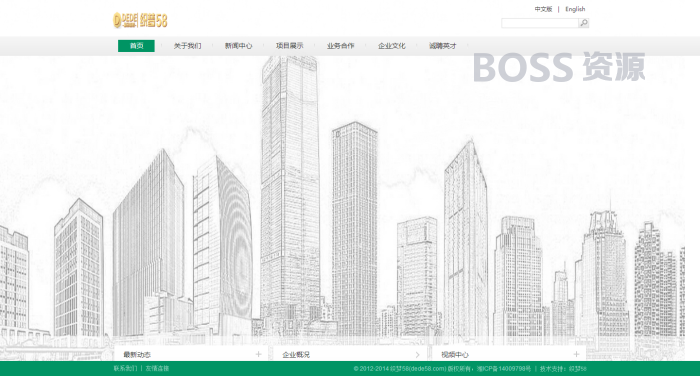The height and width of the screenshot is (376, 700).
Task: Open the 企业文化 menu item
Action: pos(392,46)
